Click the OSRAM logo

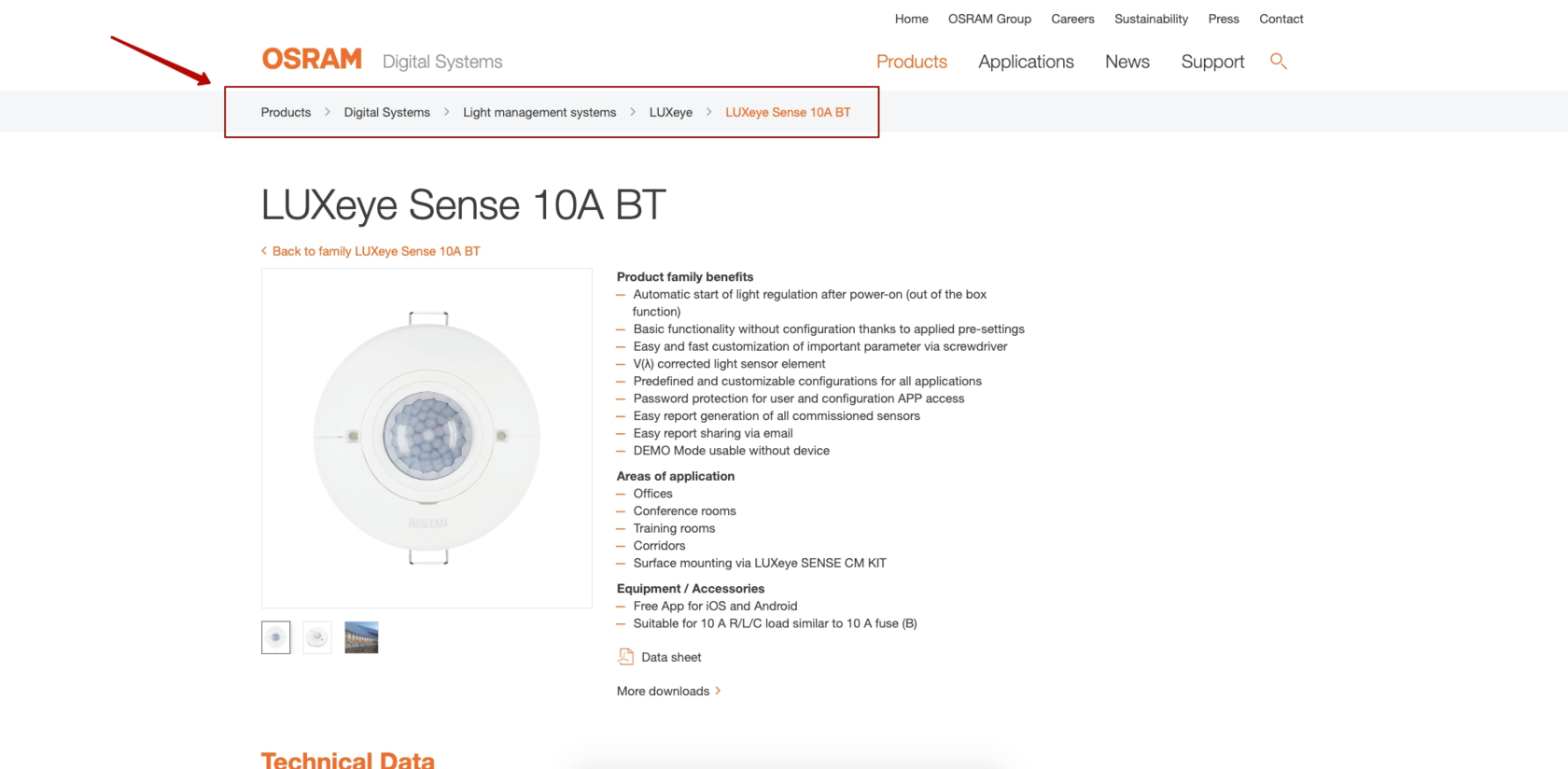[x=312, y=60]
